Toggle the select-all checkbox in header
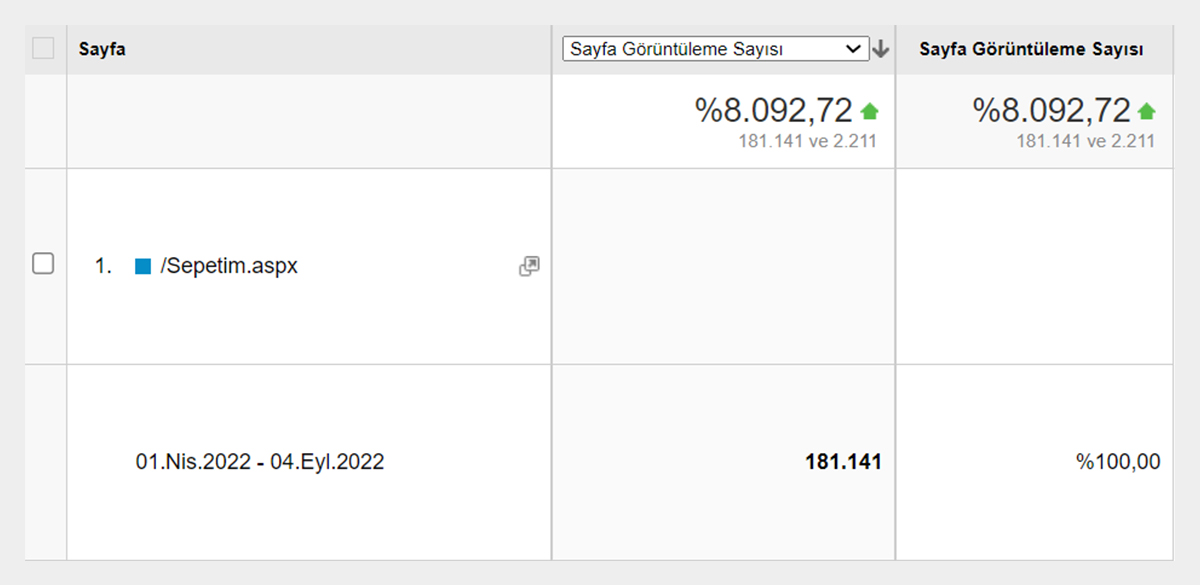The height and width of the screenshot is (585, 1200). [43, 48]
